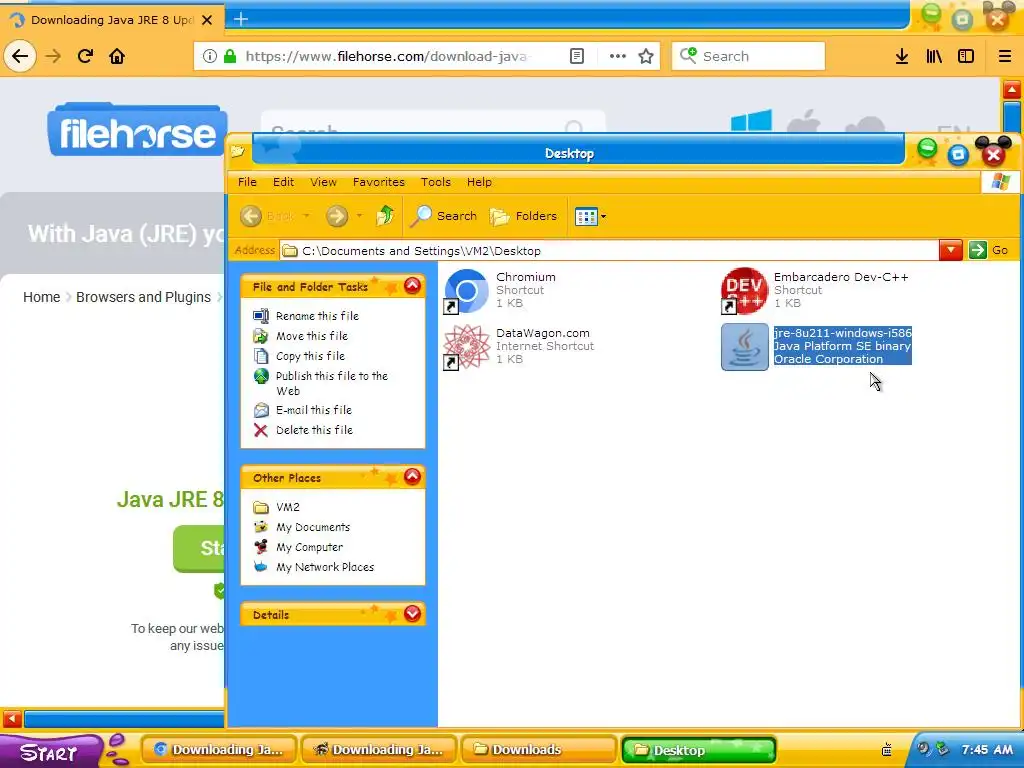Open the Help menu
The height and width of the screenshot is (768, 1024).
pyautogui.click(x=479, y=182)
